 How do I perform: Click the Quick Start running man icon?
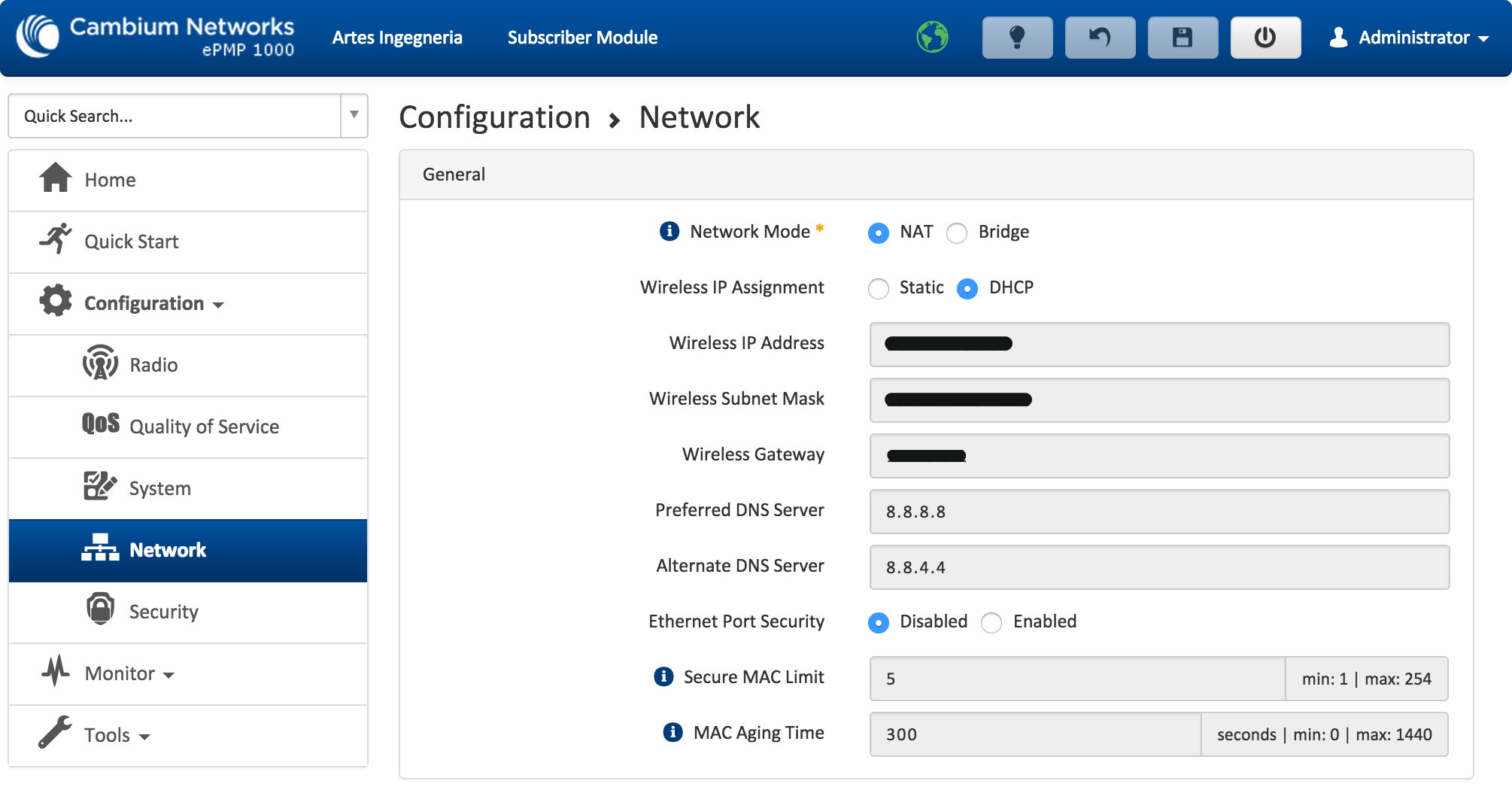tap(56, 239)
